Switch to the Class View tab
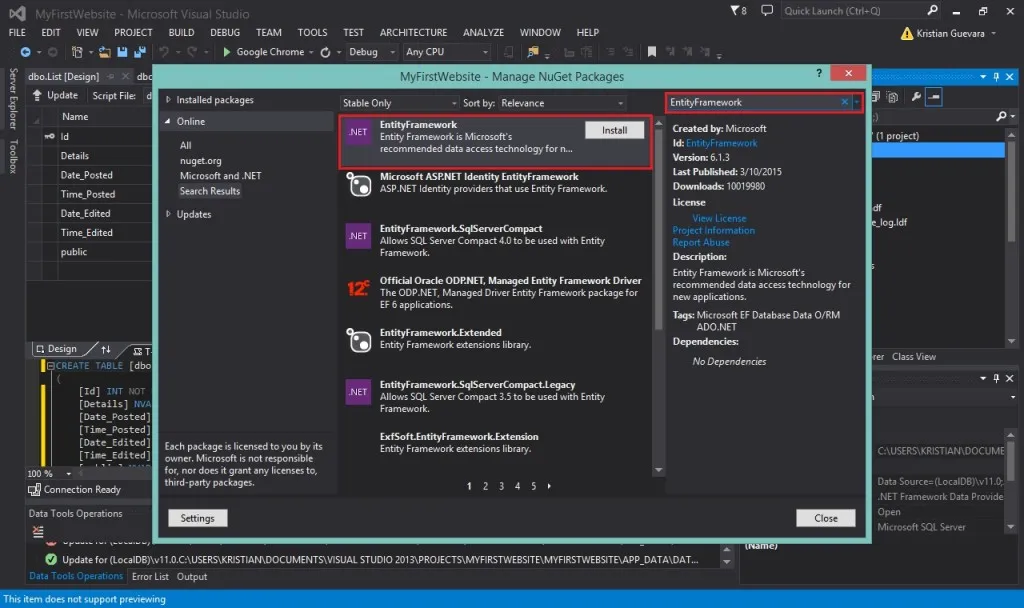The width and height of the screenshot is (1024, 608). 914,357
